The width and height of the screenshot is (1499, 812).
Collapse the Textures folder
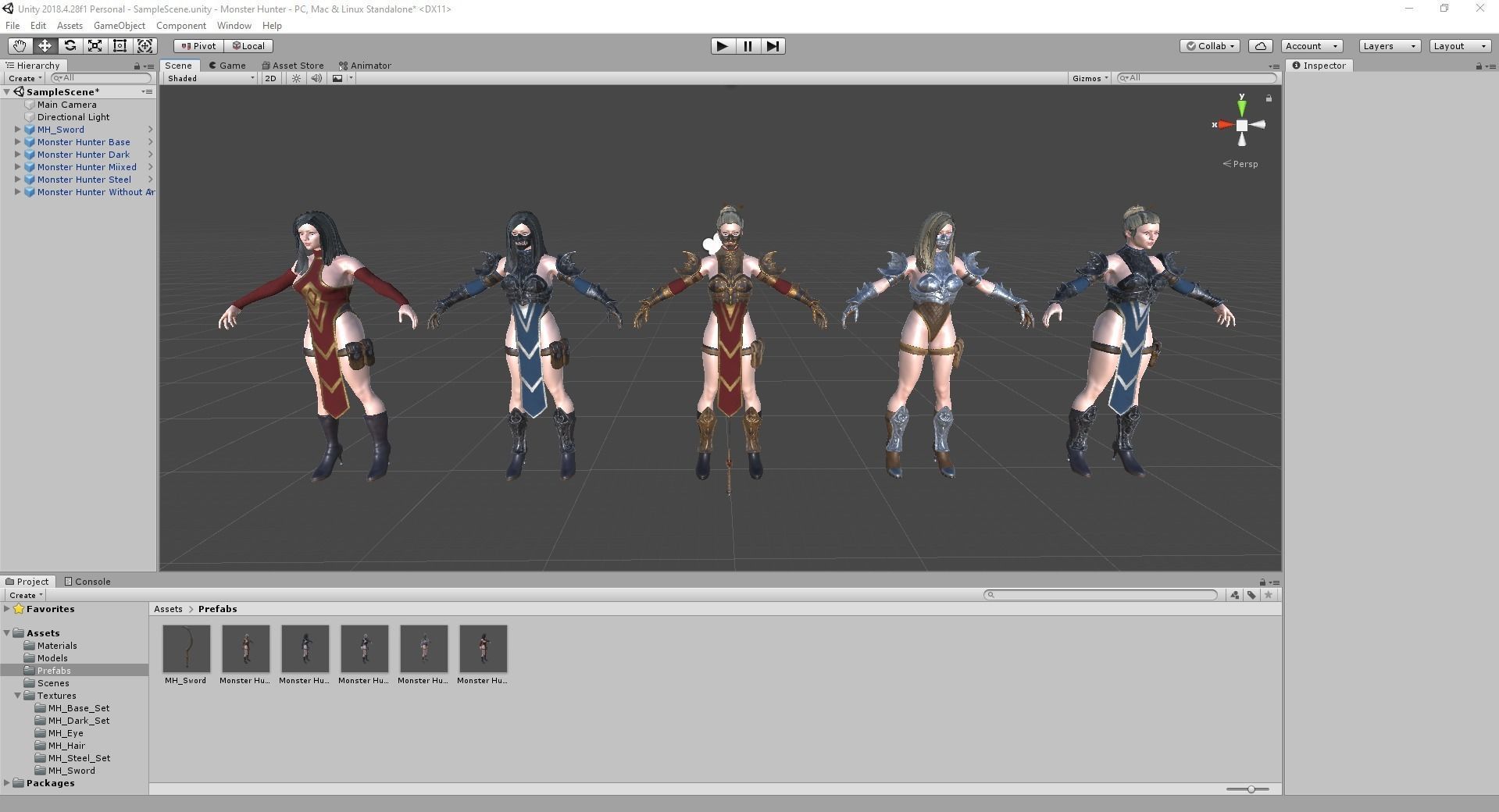point(17,696)
